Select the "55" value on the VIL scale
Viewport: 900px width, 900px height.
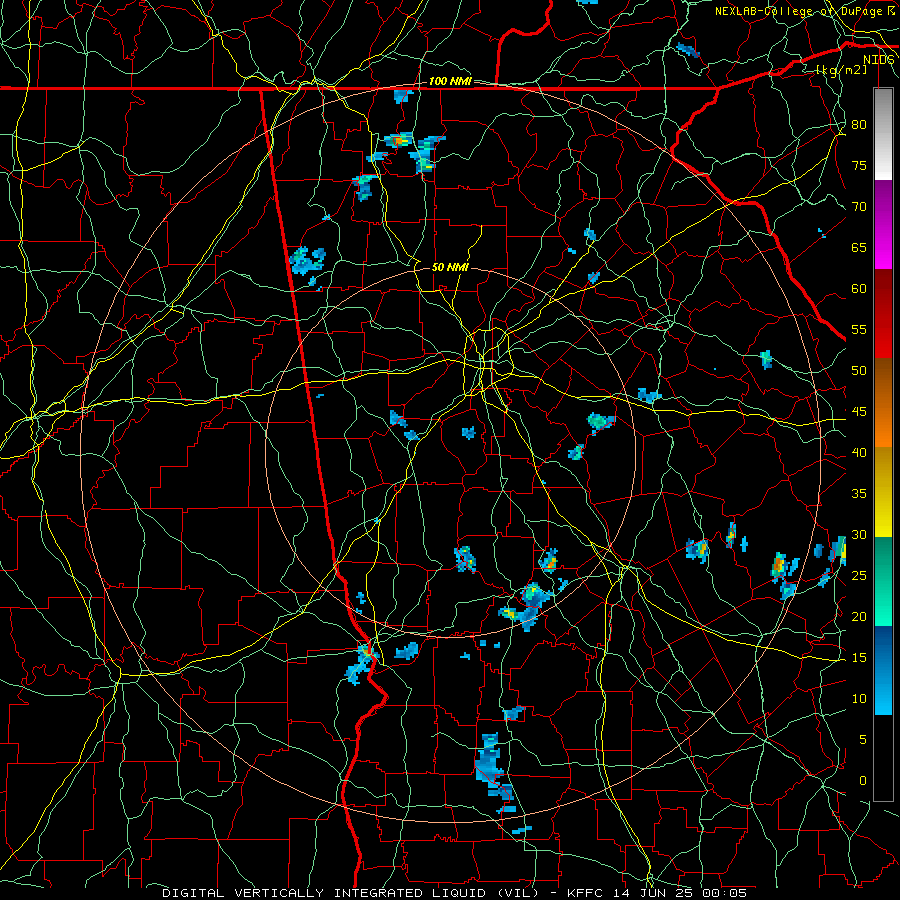coord(859,330)
